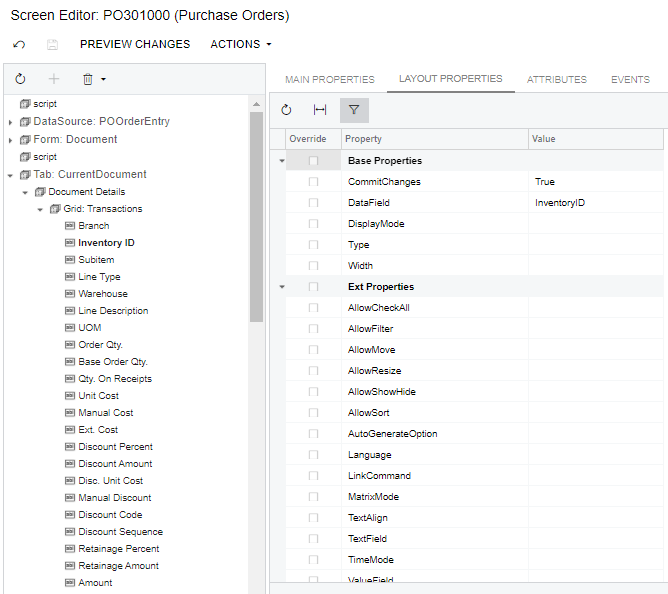The height and width of the screenshot is (594, 668).
Task: Click the trash delete icon in tree toolbar
Action: point(88,79)
